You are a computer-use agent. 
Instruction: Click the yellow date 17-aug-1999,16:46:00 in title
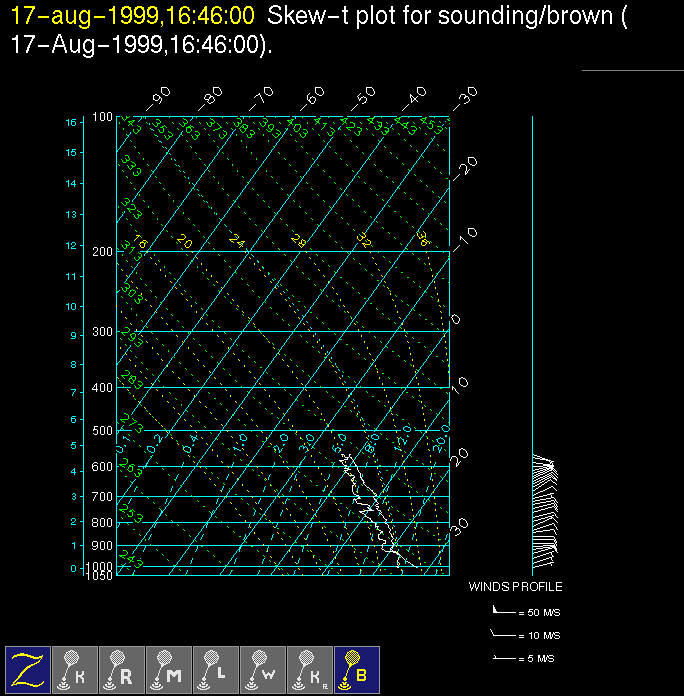click(132, 18)
